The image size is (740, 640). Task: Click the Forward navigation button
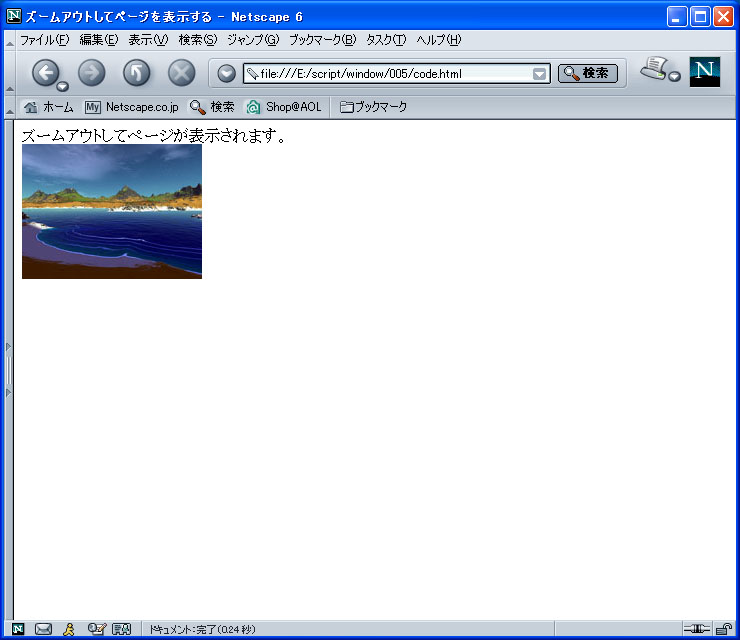[92, 73]
